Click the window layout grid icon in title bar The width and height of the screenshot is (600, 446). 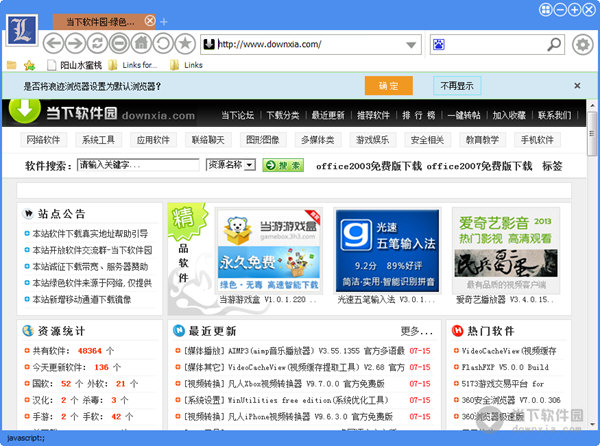tap(546, 10)
